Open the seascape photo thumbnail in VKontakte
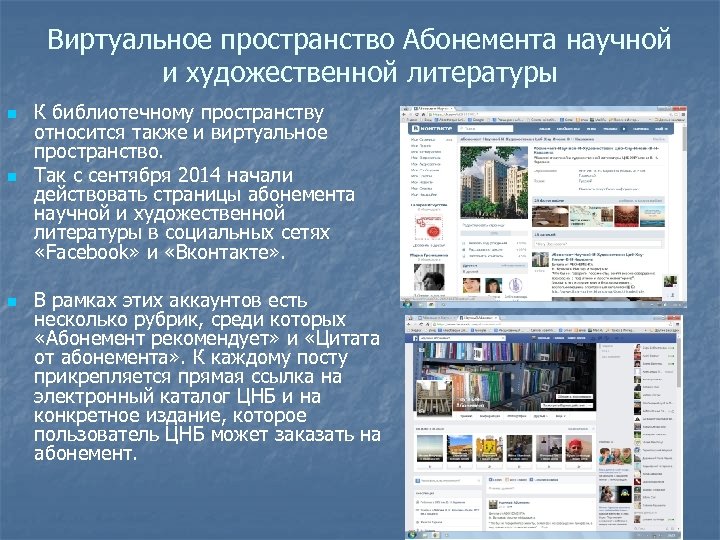This screenshot has height=540, width=720. click(x=652, y=216)
